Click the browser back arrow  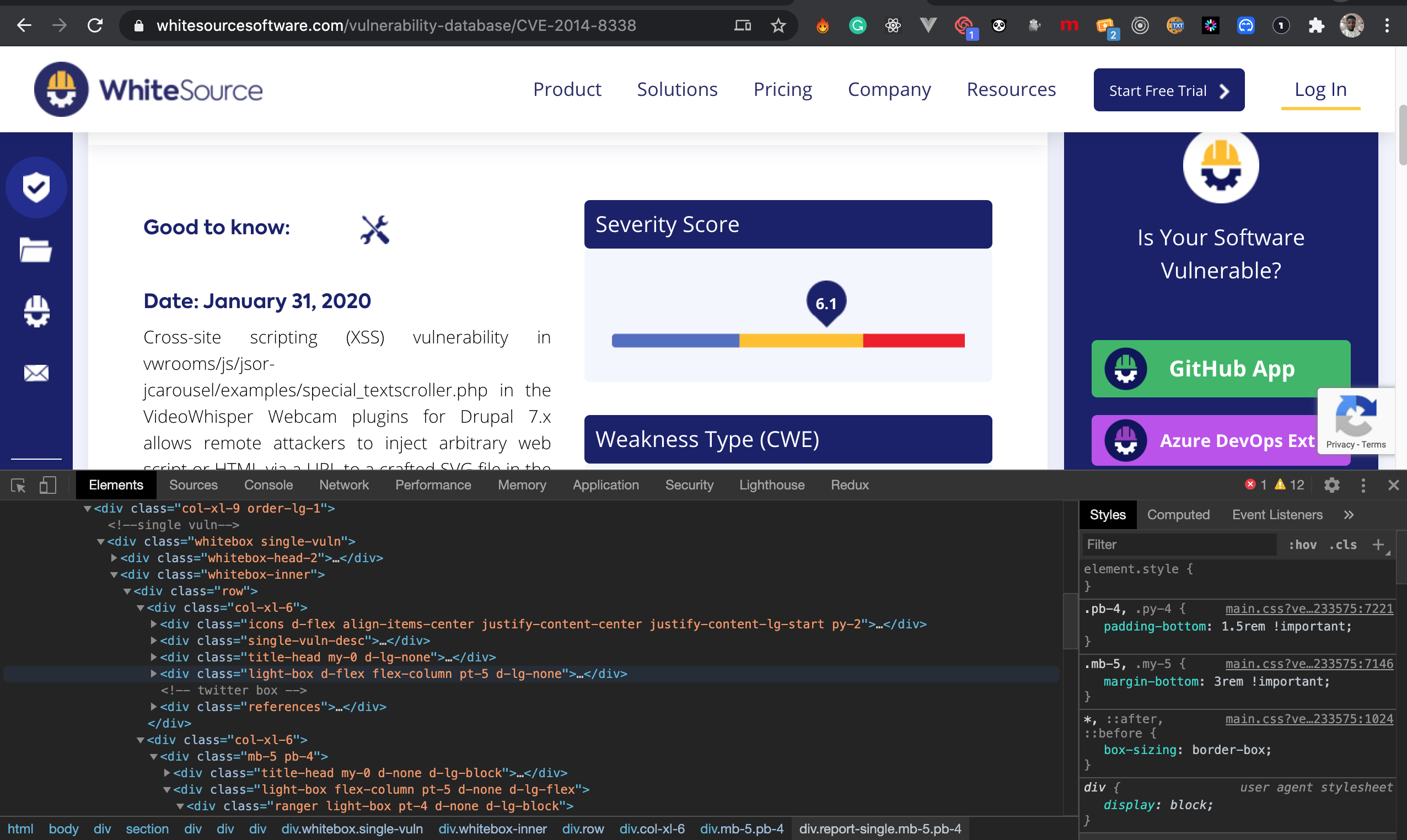pyautogui.click(x=24, y=25)
